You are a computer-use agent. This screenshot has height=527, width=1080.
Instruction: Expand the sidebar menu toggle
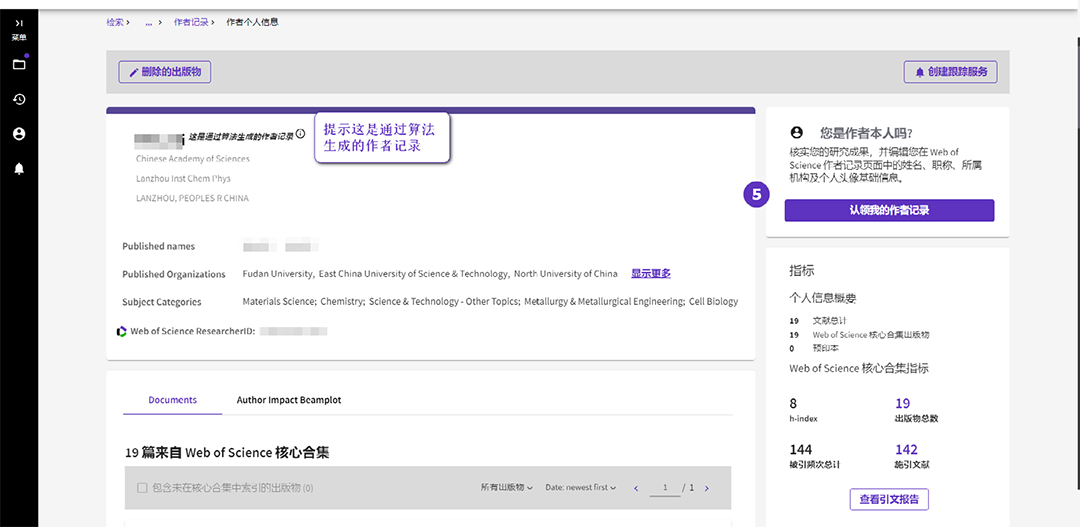[19, 23]
